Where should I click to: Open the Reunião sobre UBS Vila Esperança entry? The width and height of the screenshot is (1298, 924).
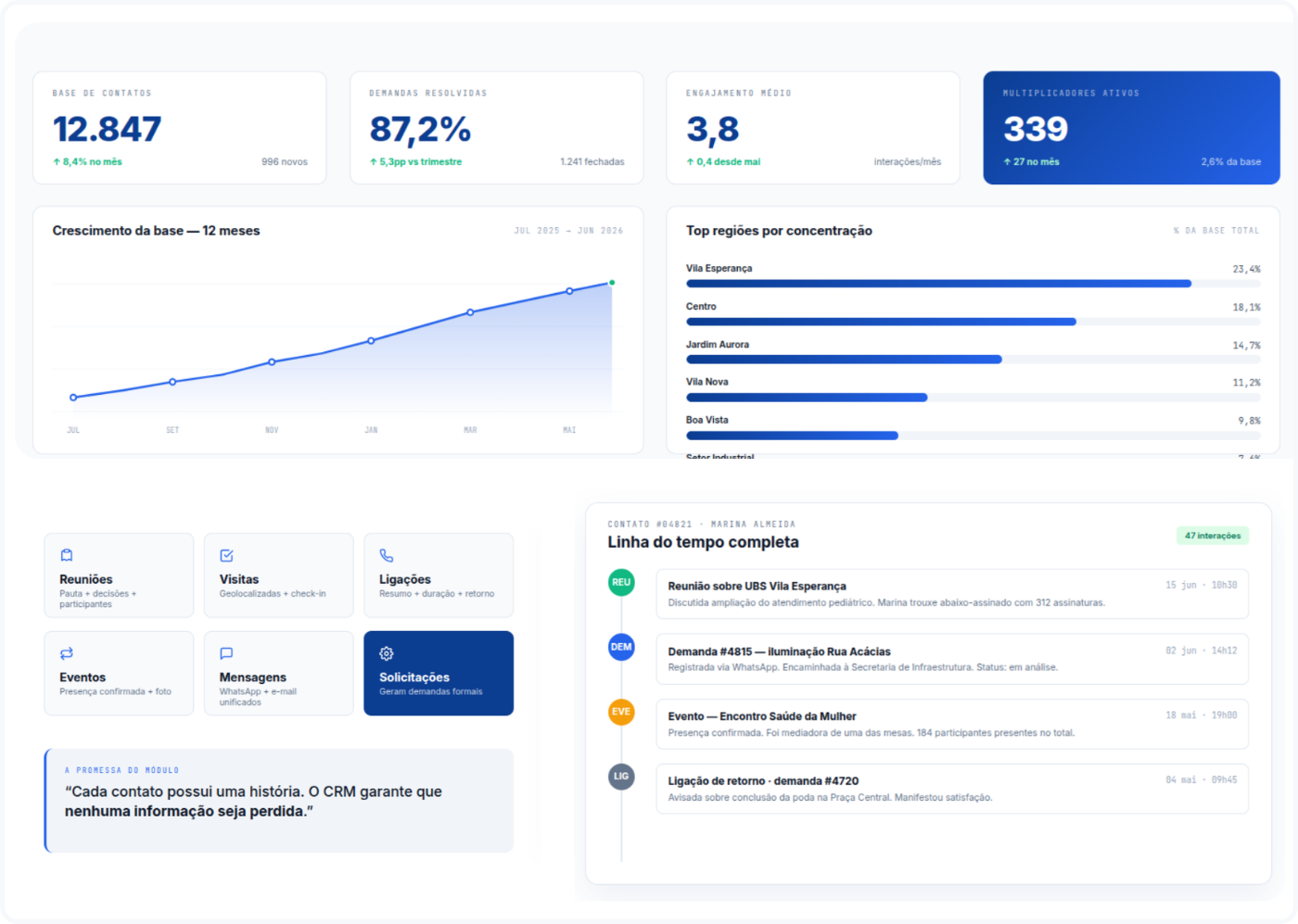point(952,594)
